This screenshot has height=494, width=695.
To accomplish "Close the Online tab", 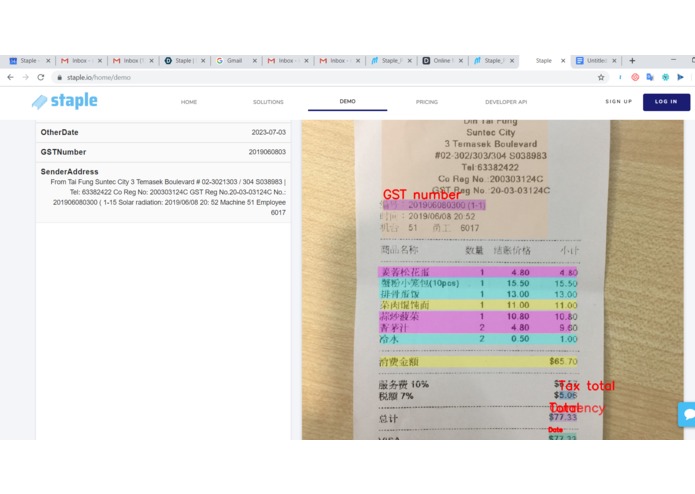I will [461, 61].
